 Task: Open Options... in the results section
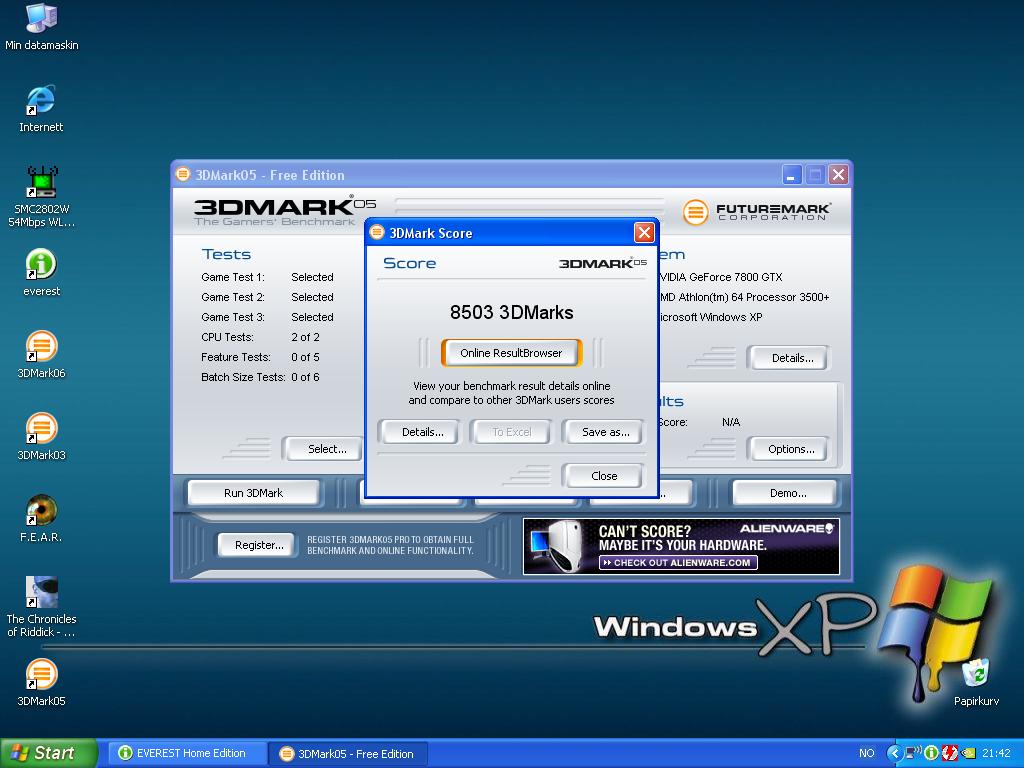click(x=791, y=449)
